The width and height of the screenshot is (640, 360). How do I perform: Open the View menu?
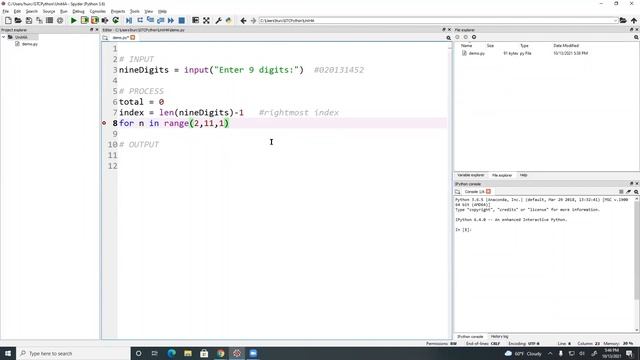[x=149, y=11]
